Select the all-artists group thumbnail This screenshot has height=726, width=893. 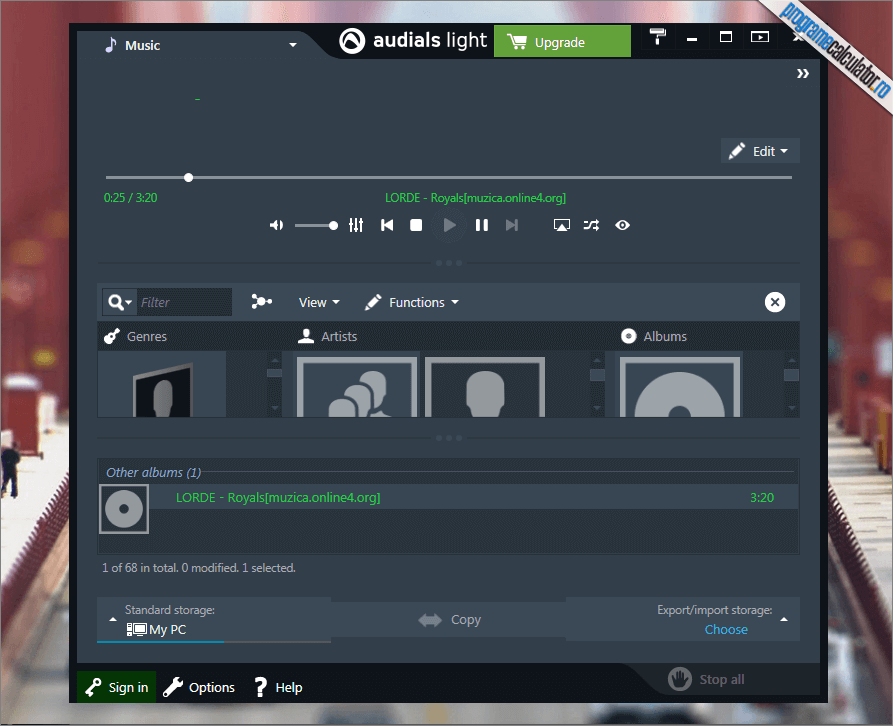[x=357, y=387]
